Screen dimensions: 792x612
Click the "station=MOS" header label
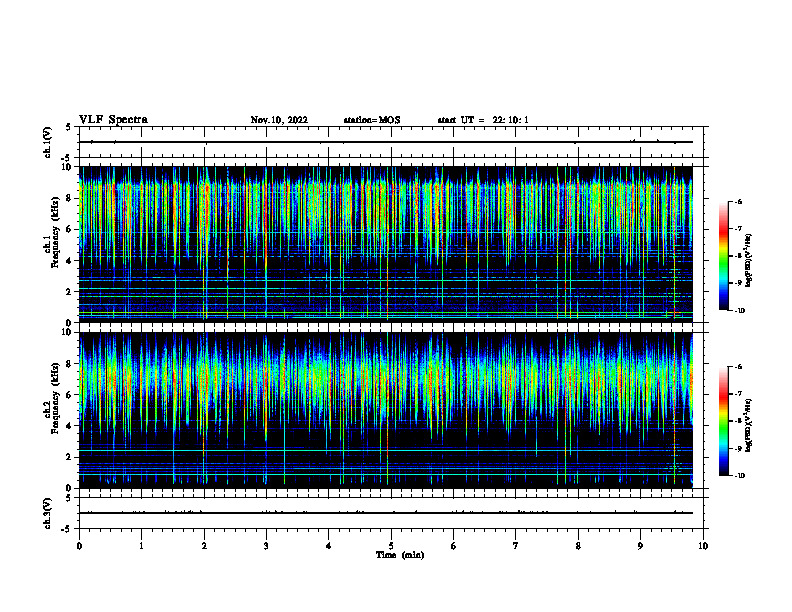[372, 120]
